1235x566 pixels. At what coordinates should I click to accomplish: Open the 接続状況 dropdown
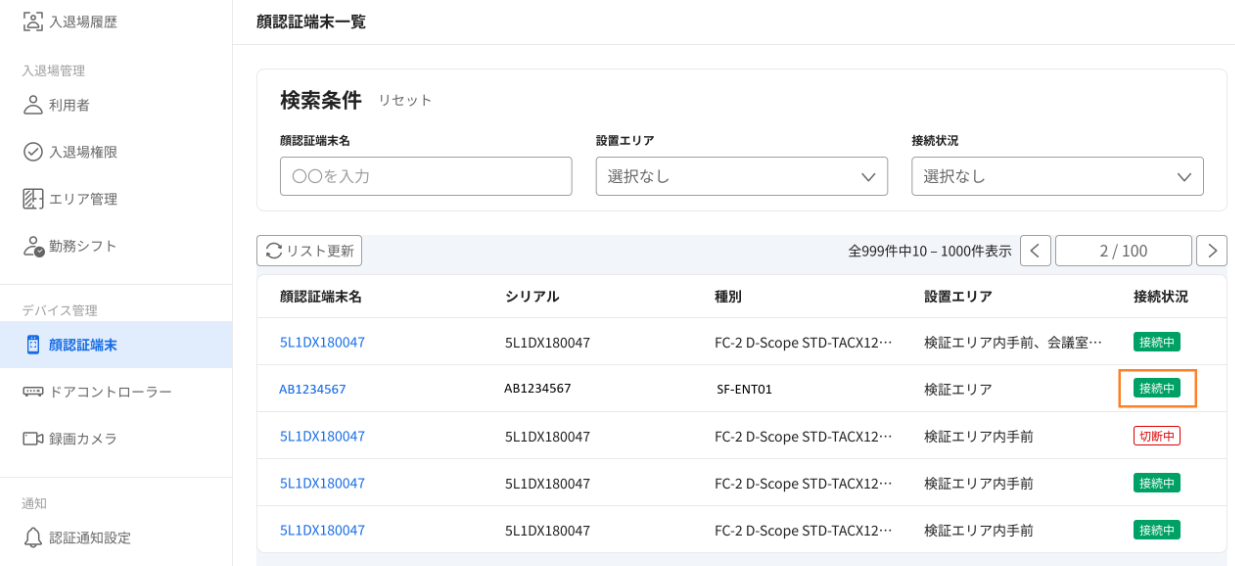(x=1058, y=176)
